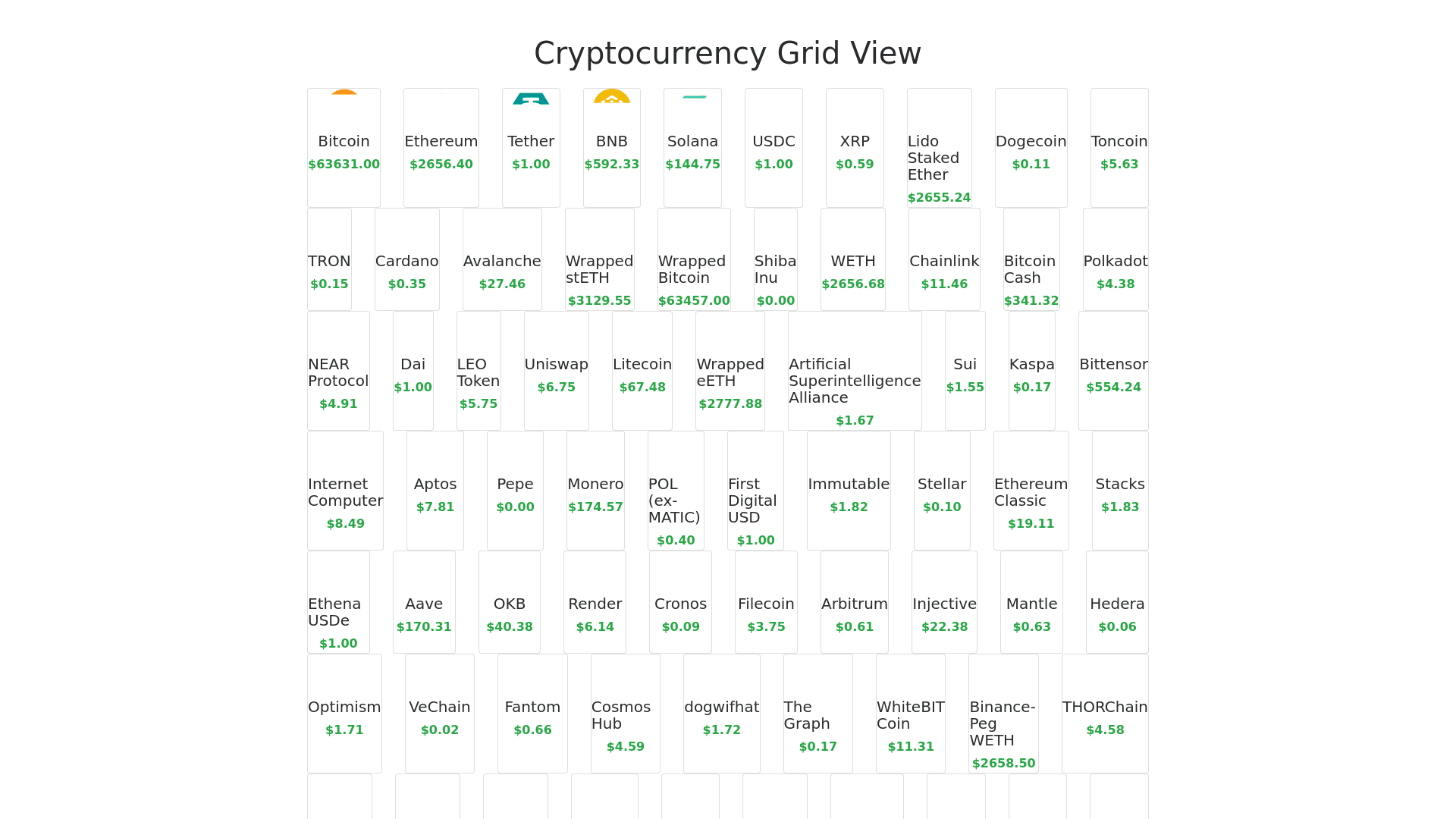Screen dimensions: 1456x819
Task: Select the Dogecoin card name
Action: point(1031,142)
